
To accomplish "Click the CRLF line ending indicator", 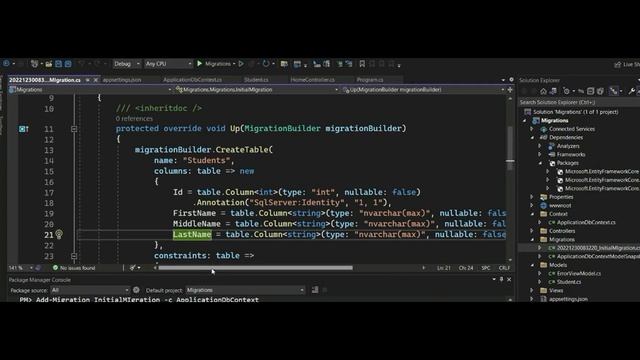I will coord(504,268).
